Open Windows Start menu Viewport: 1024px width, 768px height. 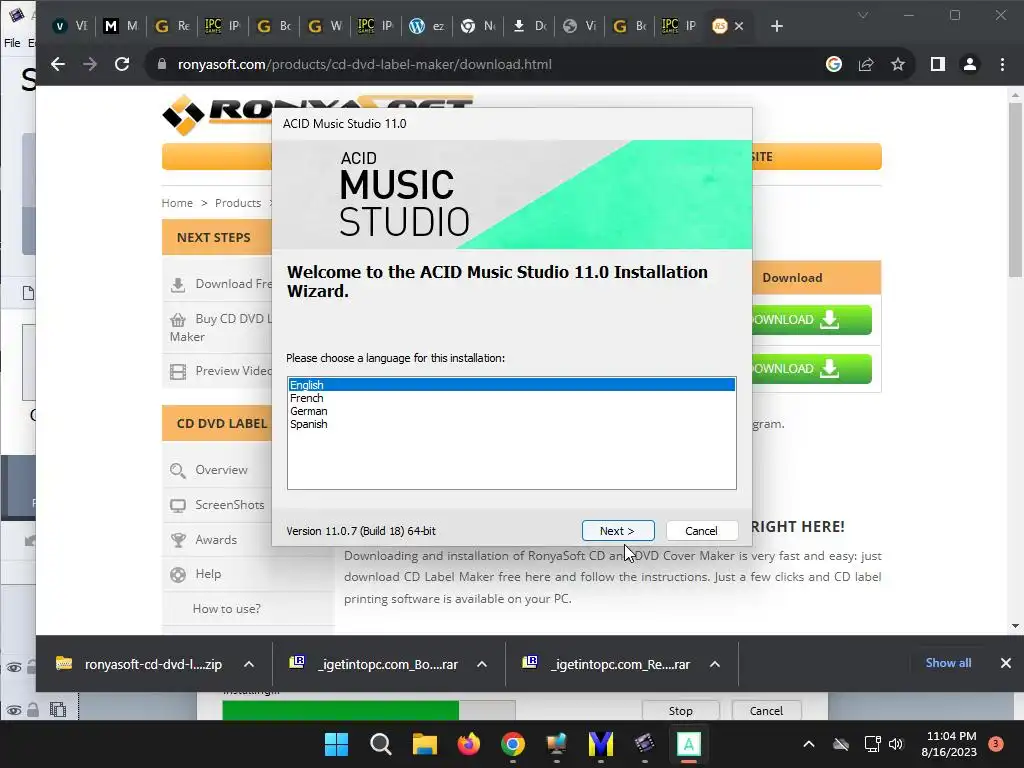[336, 744]
